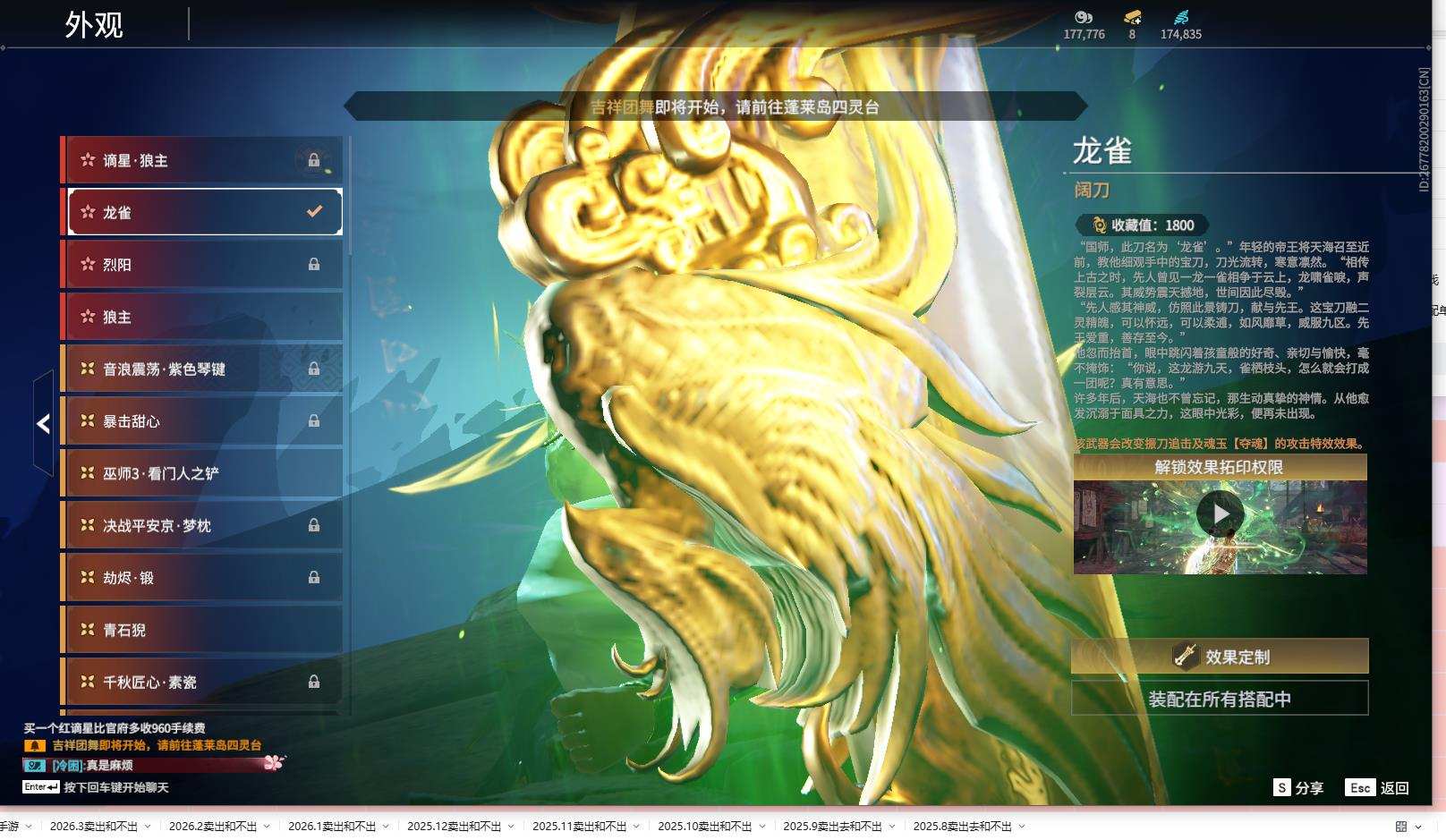Click the lock icon on 烈阳 weapon skin
The height and width of the screenshot is (840, 1446).
pyautogui.click(x=314, y=264)
